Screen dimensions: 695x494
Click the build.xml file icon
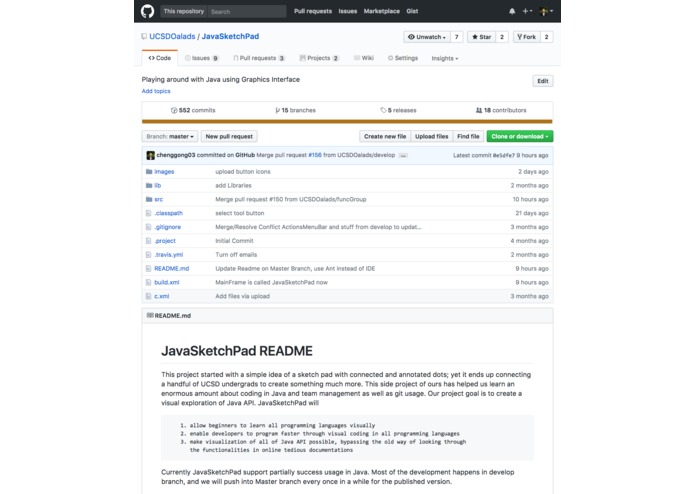(x=148, y=282)
